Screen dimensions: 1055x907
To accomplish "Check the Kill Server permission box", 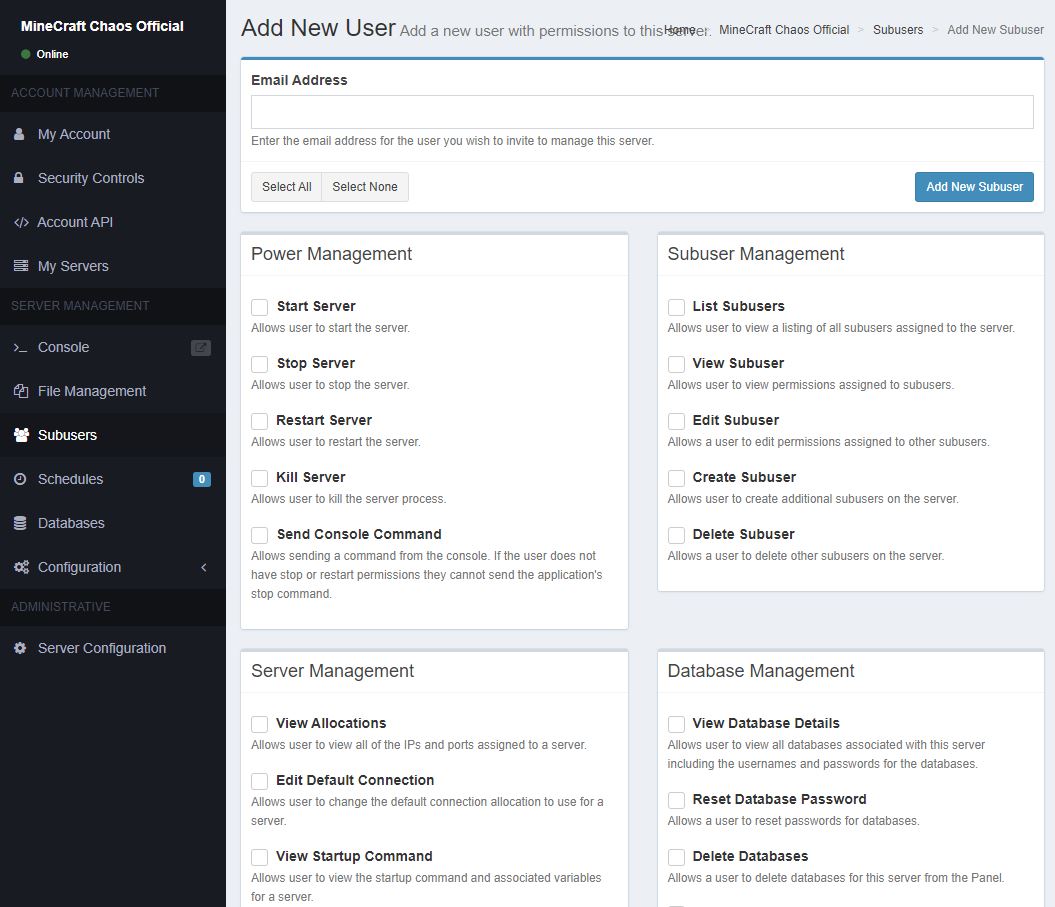I will point(260,478).
